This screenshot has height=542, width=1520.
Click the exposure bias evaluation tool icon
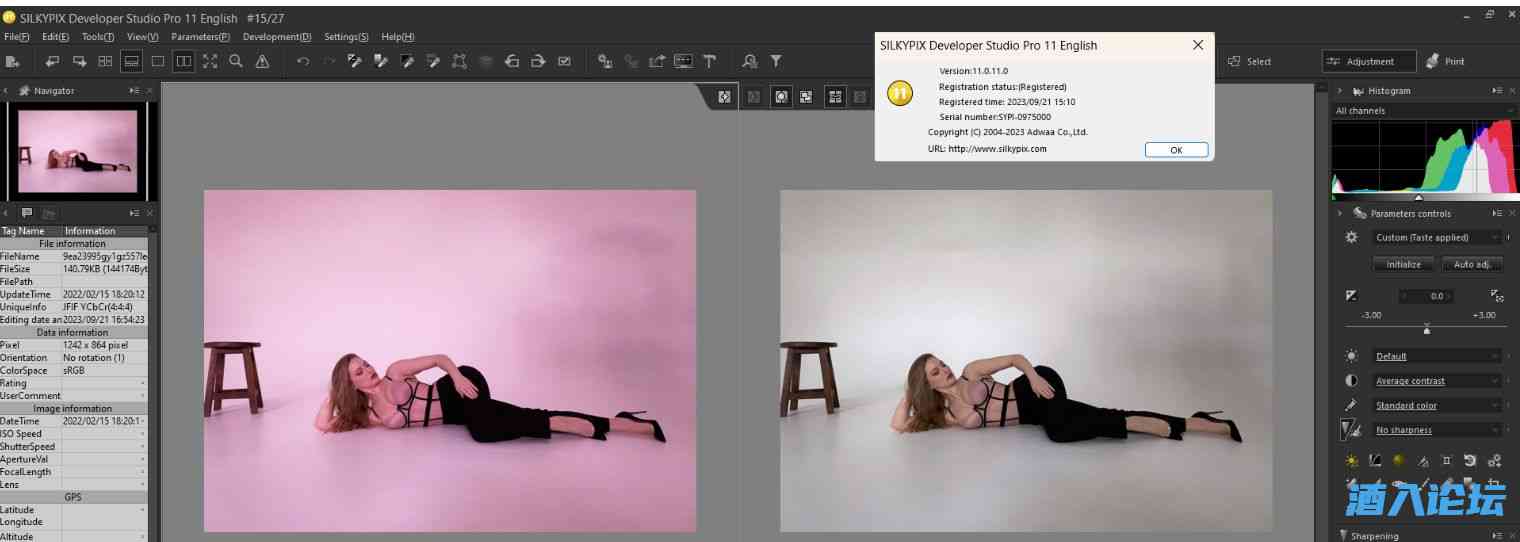click(1497, 296)
